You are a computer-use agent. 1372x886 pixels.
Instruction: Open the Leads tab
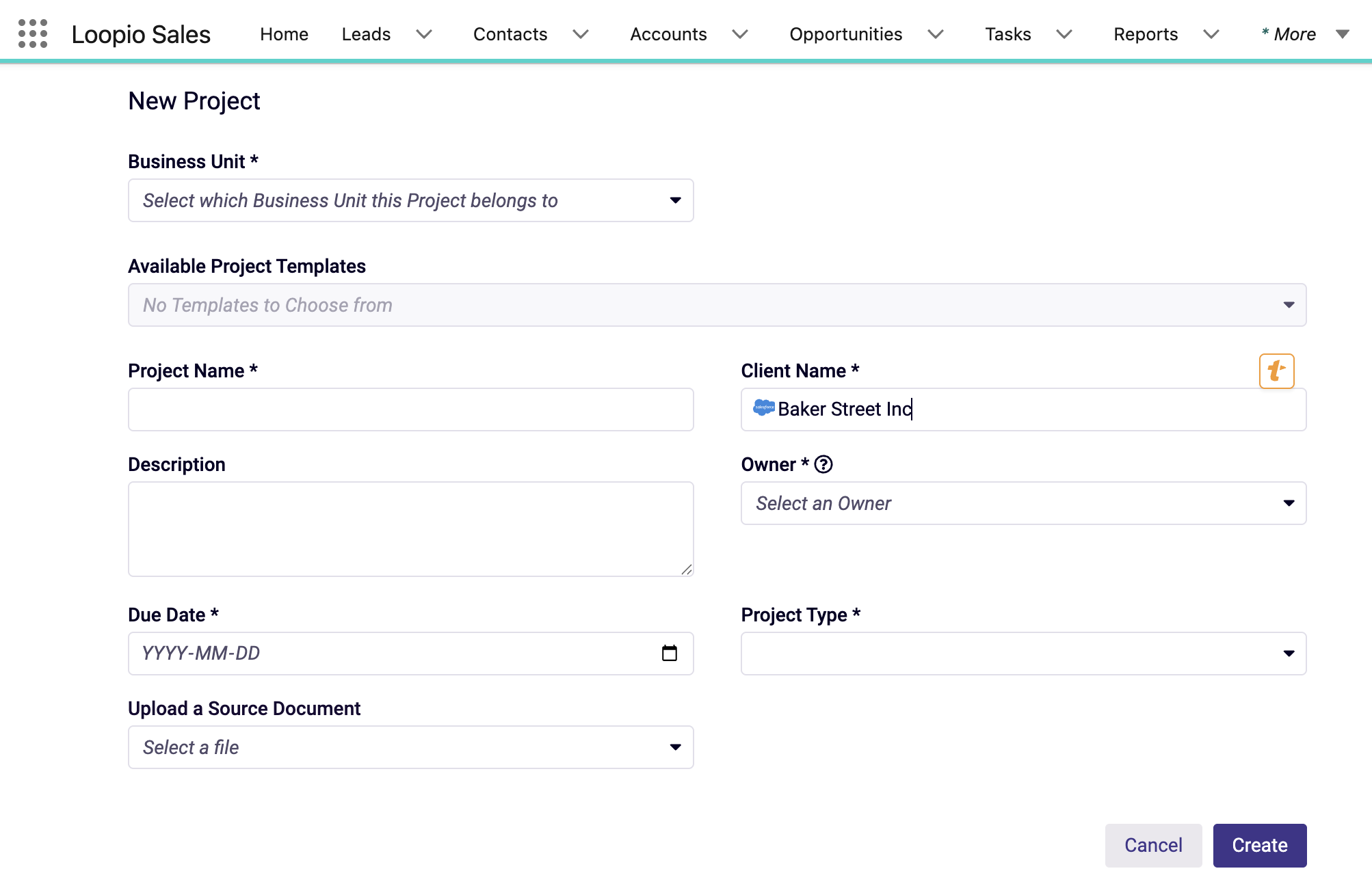366,34
